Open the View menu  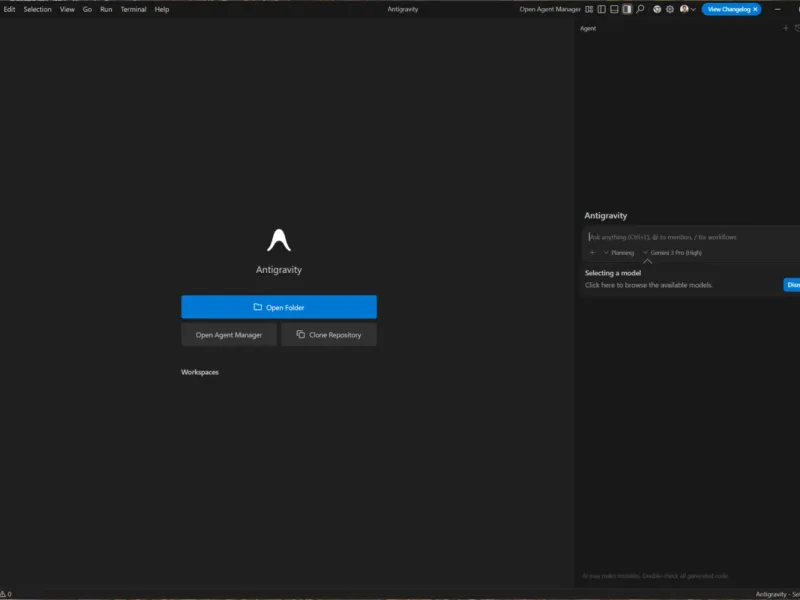click(x=67, y=9)
